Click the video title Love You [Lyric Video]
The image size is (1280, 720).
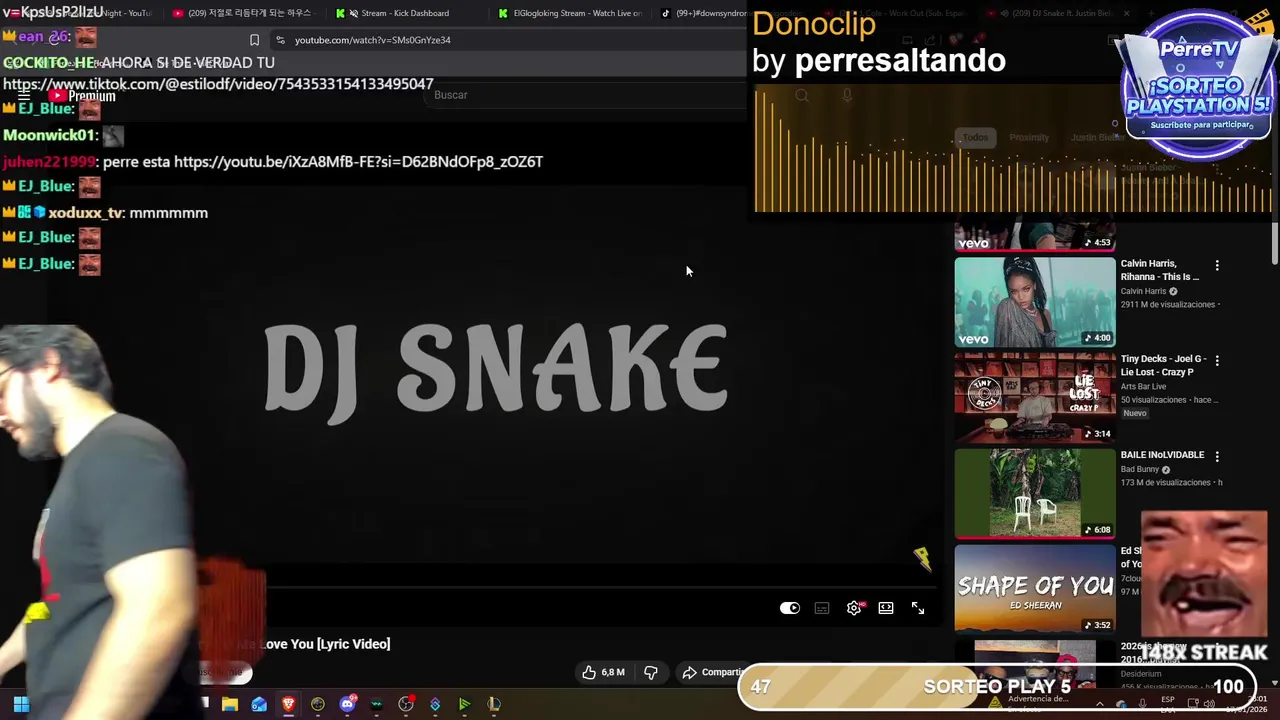325,644
